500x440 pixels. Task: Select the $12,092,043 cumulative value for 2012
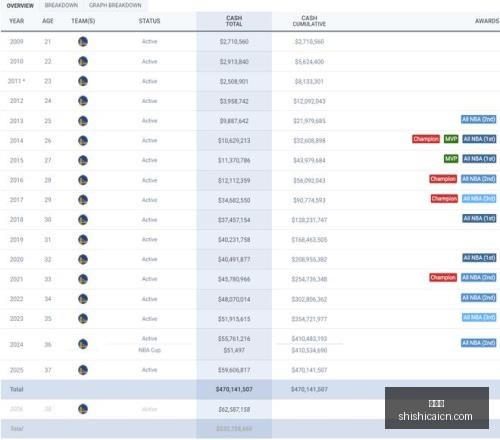[309, 101]
